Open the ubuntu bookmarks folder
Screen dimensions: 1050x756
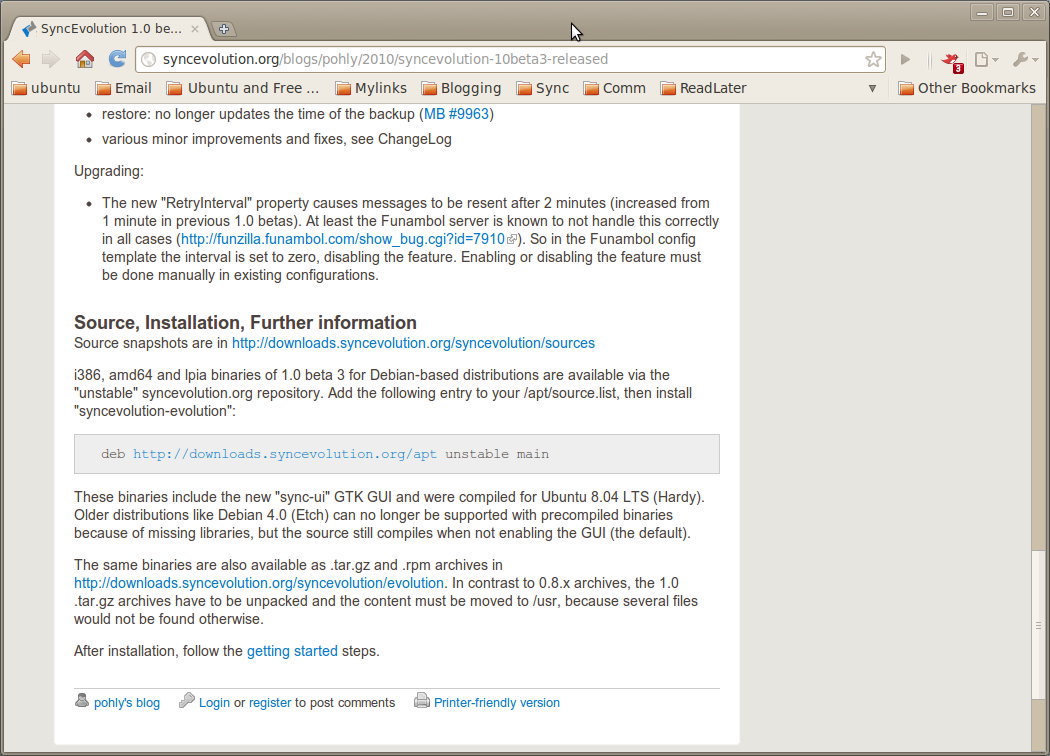tap(46, 88)
